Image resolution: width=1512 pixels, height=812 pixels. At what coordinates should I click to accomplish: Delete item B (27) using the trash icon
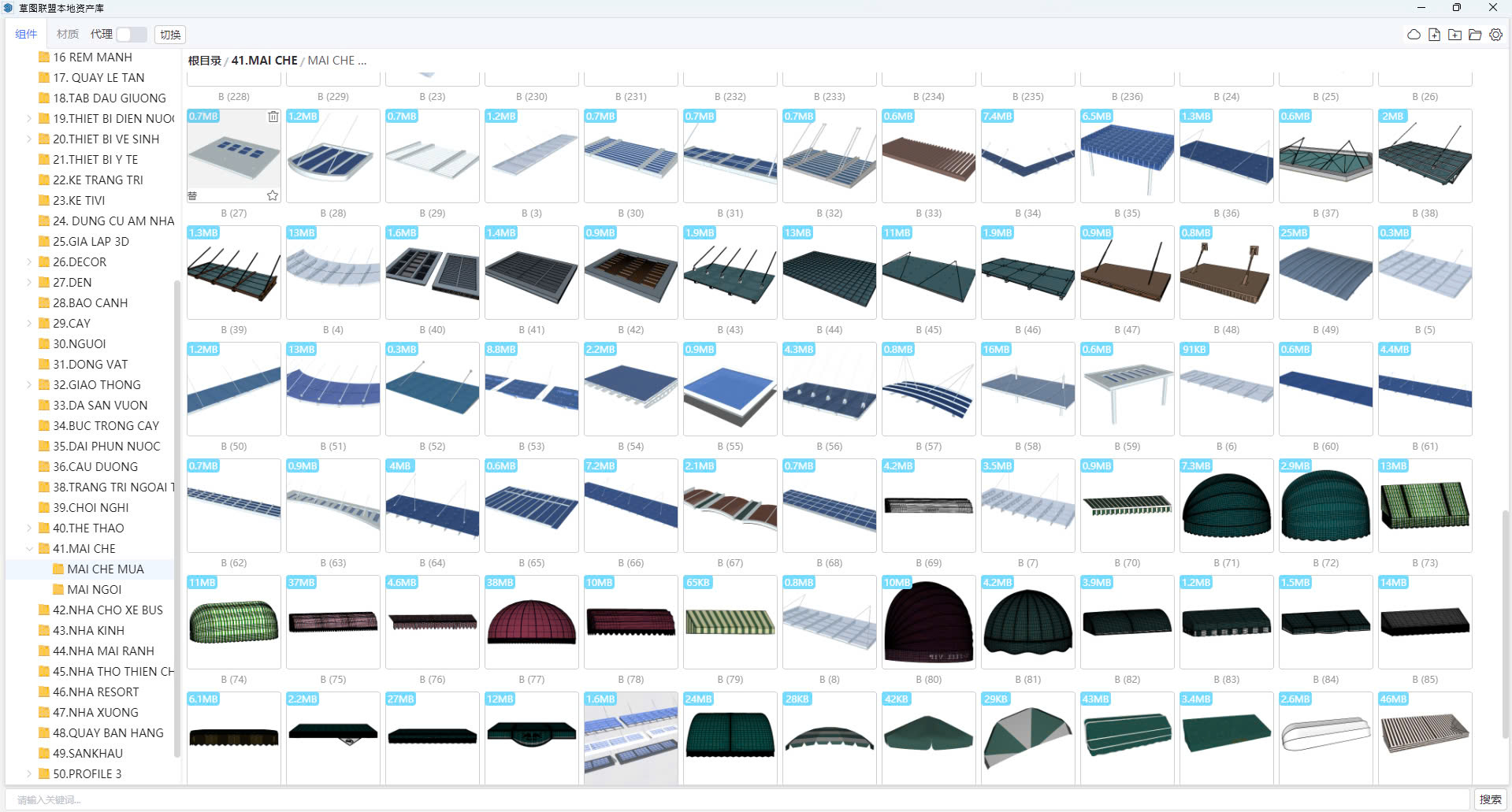tap(273, 117)
